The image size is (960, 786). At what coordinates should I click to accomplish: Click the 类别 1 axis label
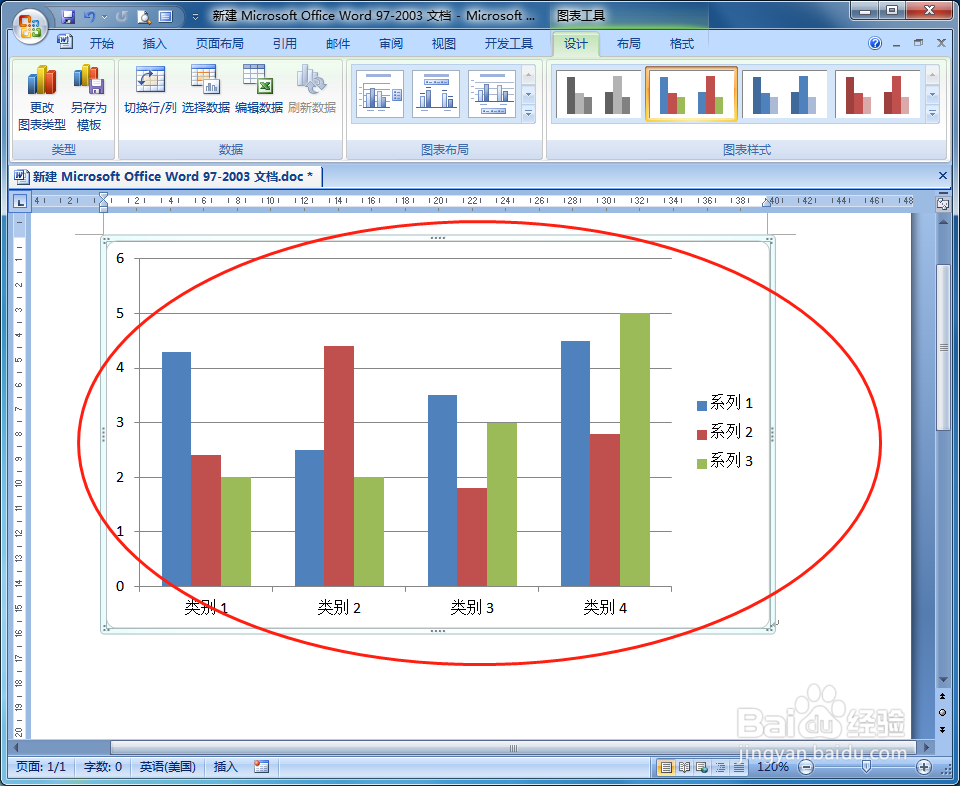coord(206,607)
